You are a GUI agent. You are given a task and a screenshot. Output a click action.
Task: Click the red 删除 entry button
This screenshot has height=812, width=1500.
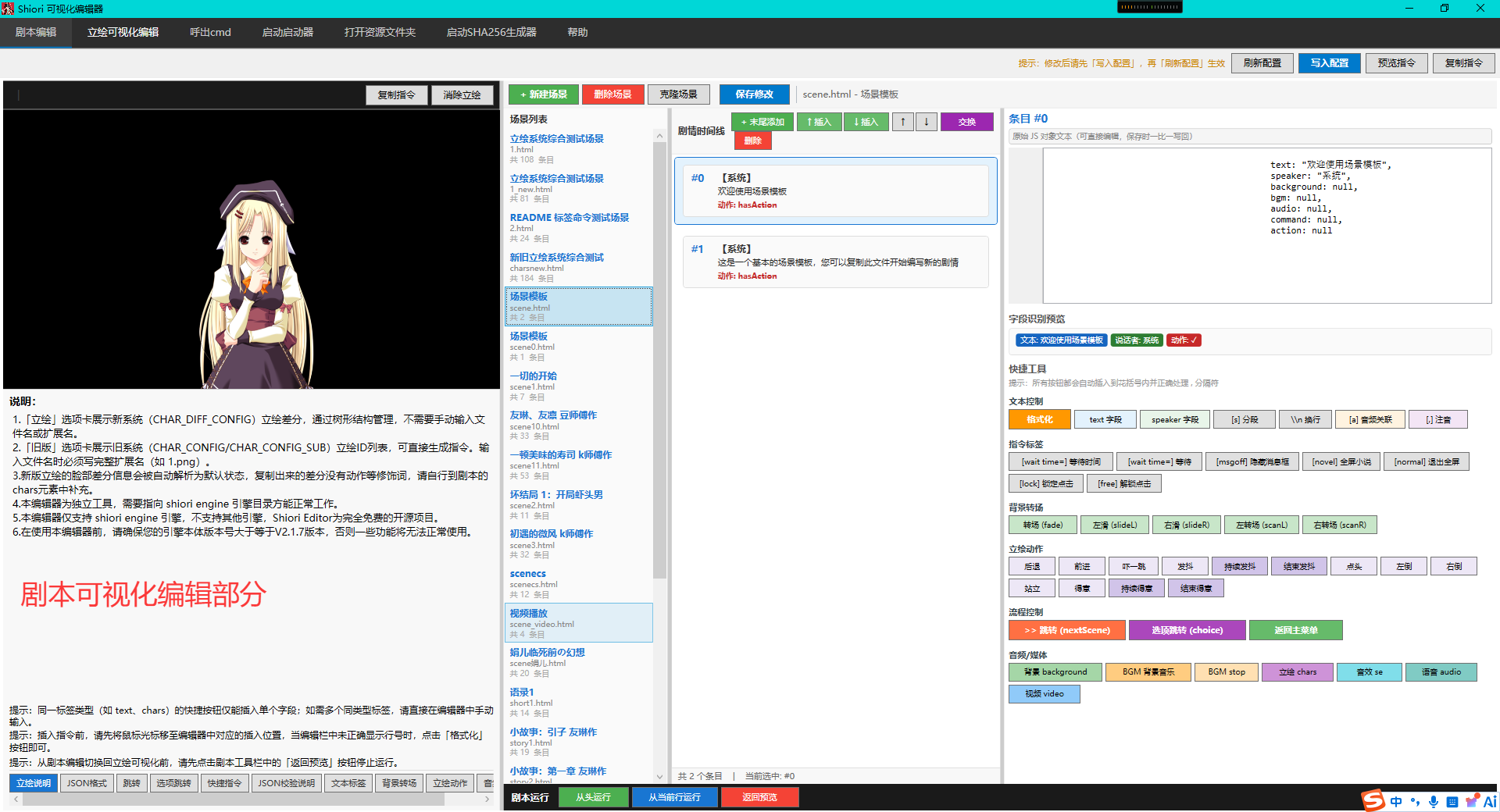point(753,141)
